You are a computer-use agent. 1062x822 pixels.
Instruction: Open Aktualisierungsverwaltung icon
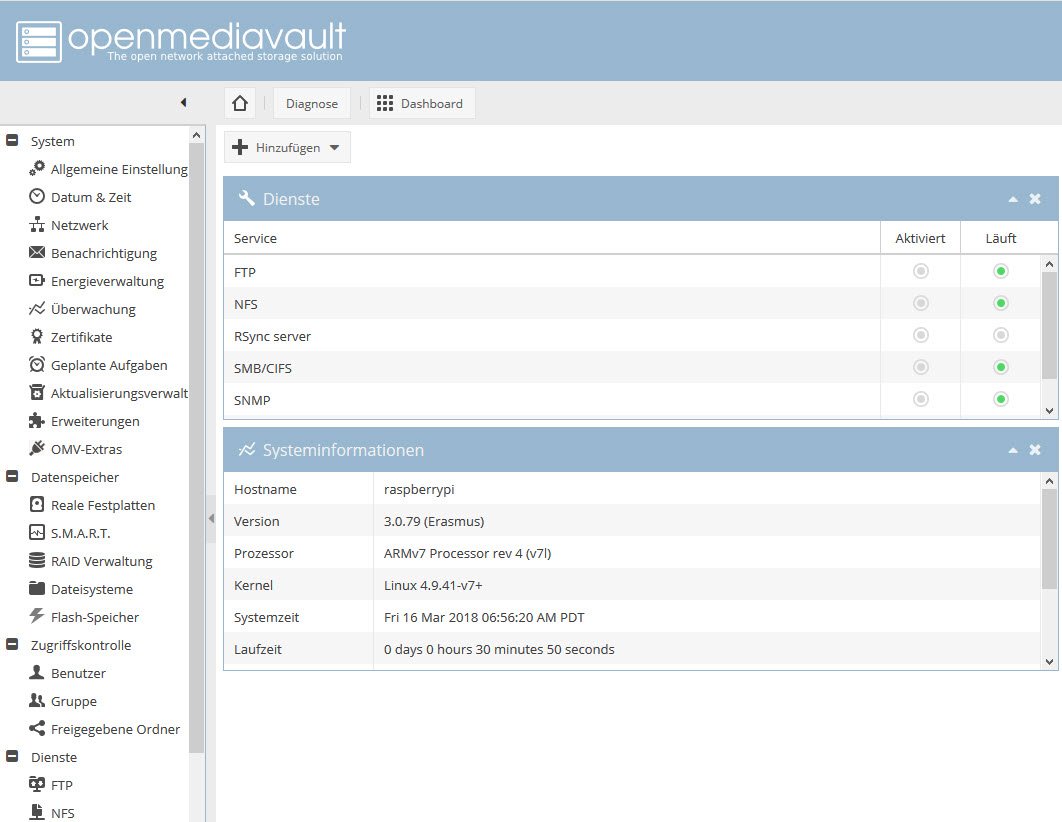tap(37, 393)
